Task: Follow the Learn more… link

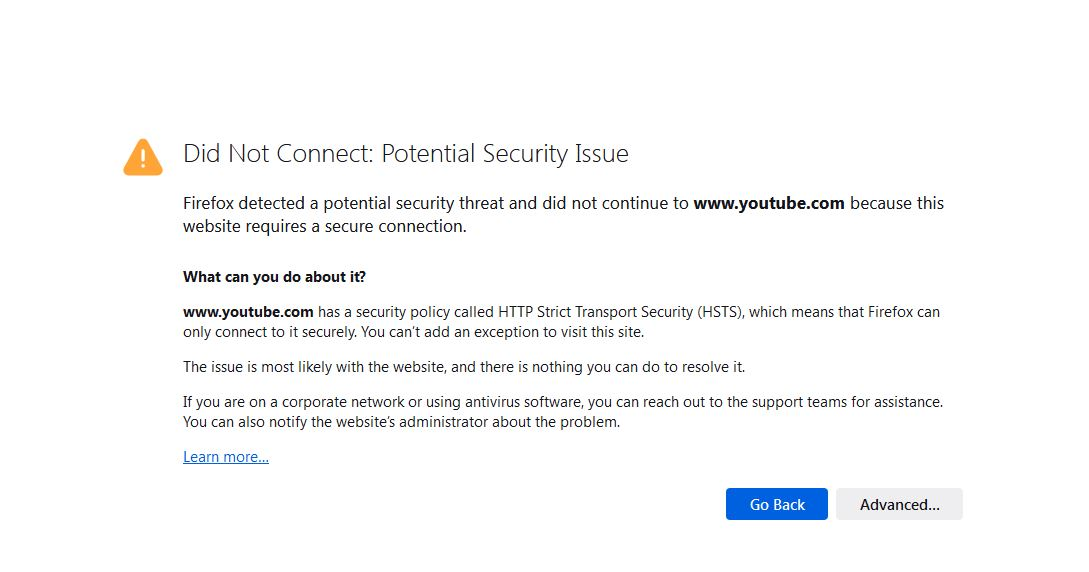Action: tap(226, 457)
